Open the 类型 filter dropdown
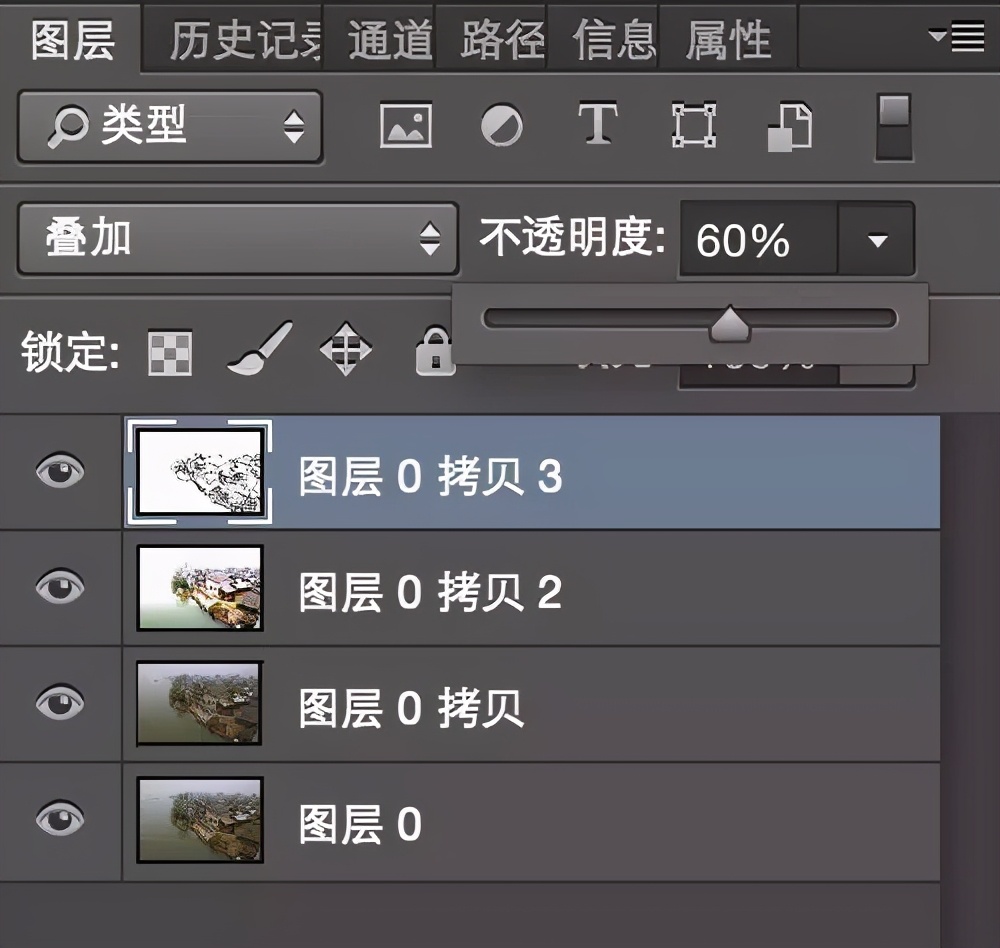Viewport: 1000px width, 948px height. [x=170, y=126]
